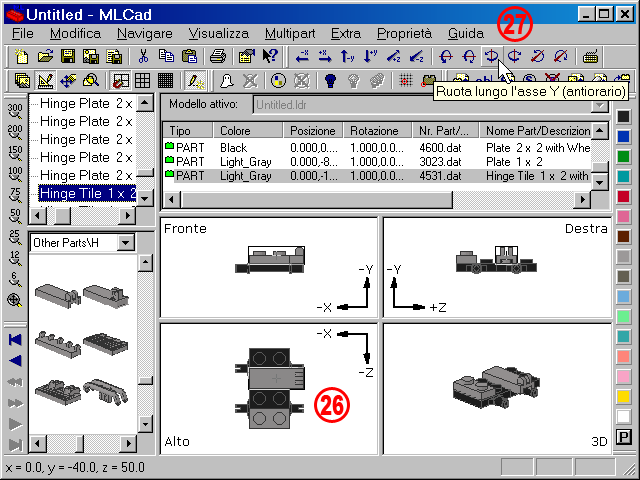Open the Visualizza menu
Image resolution: width=640 pixels, height=480 pixels.
pos(218,33)
